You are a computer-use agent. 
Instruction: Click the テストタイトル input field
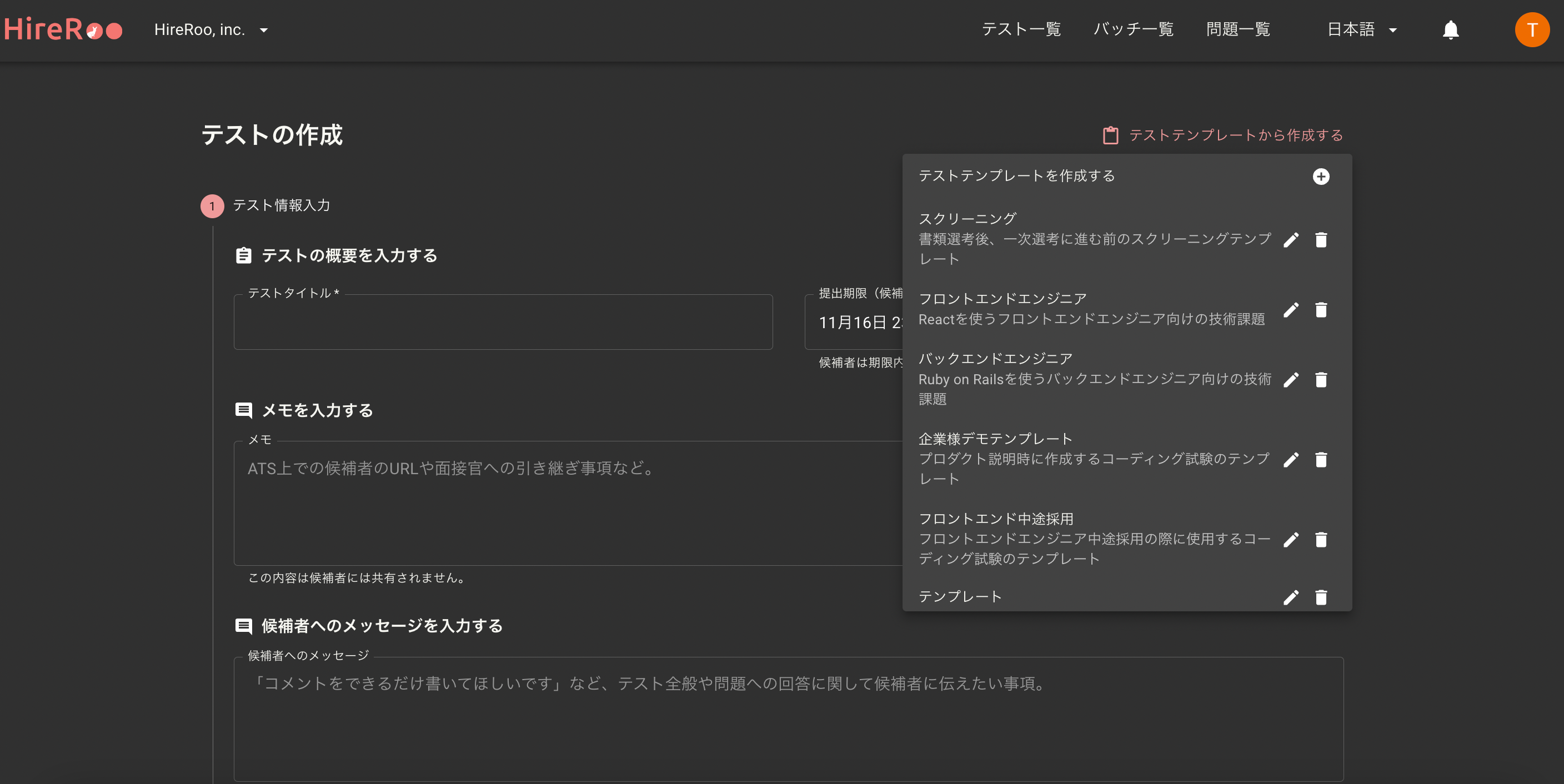click(x=503, y=322)
